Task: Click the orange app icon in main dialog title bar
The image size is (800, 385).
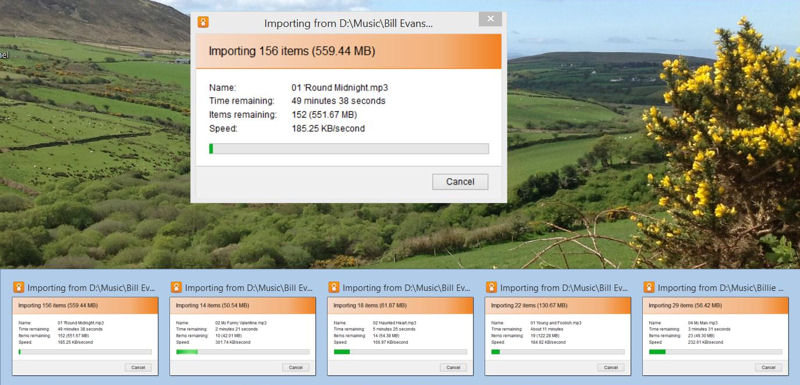Action: pyautogui.click(x=203, y=22)
